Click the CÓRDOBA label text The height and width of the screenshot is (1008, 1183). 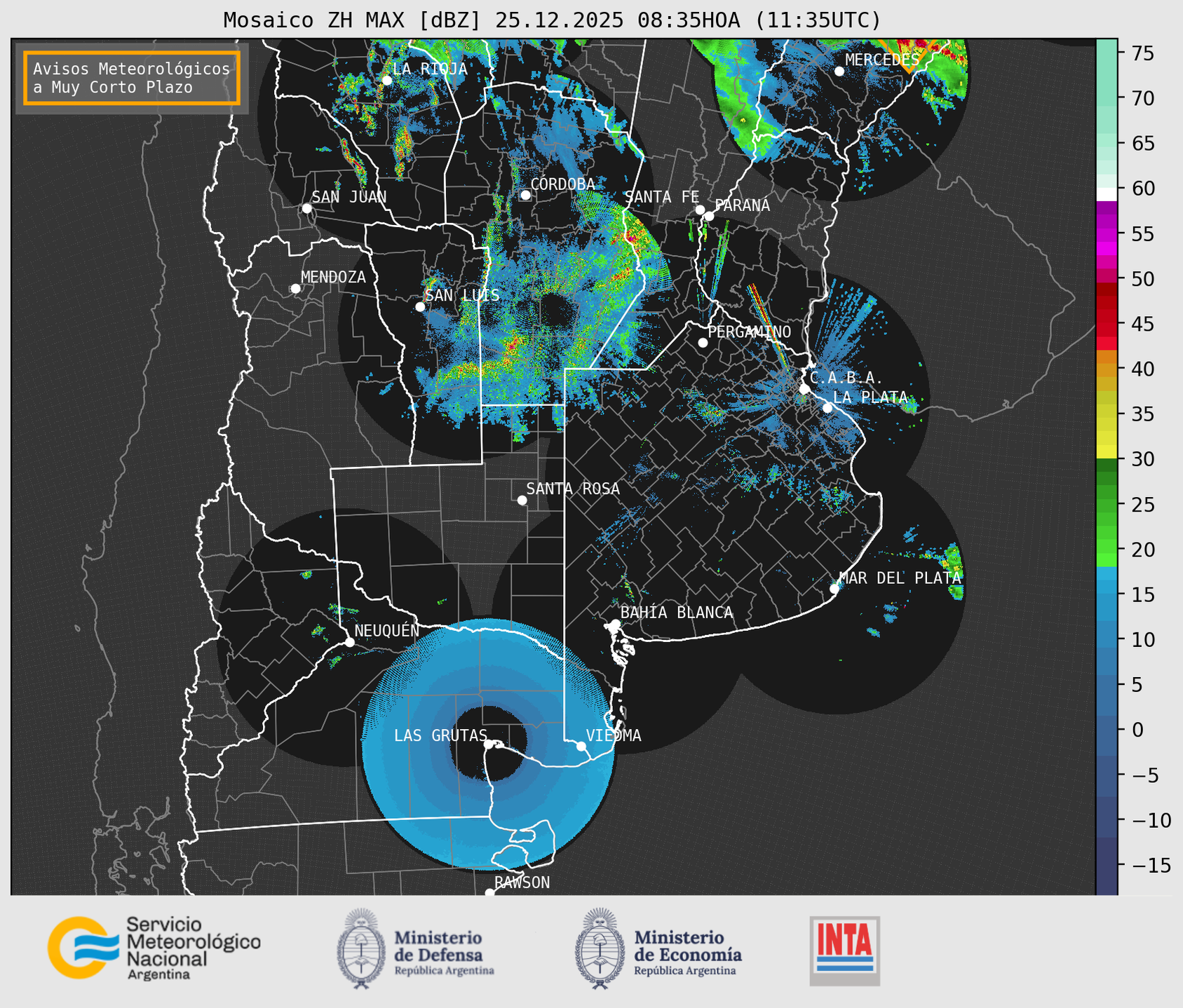click(562, 184)
